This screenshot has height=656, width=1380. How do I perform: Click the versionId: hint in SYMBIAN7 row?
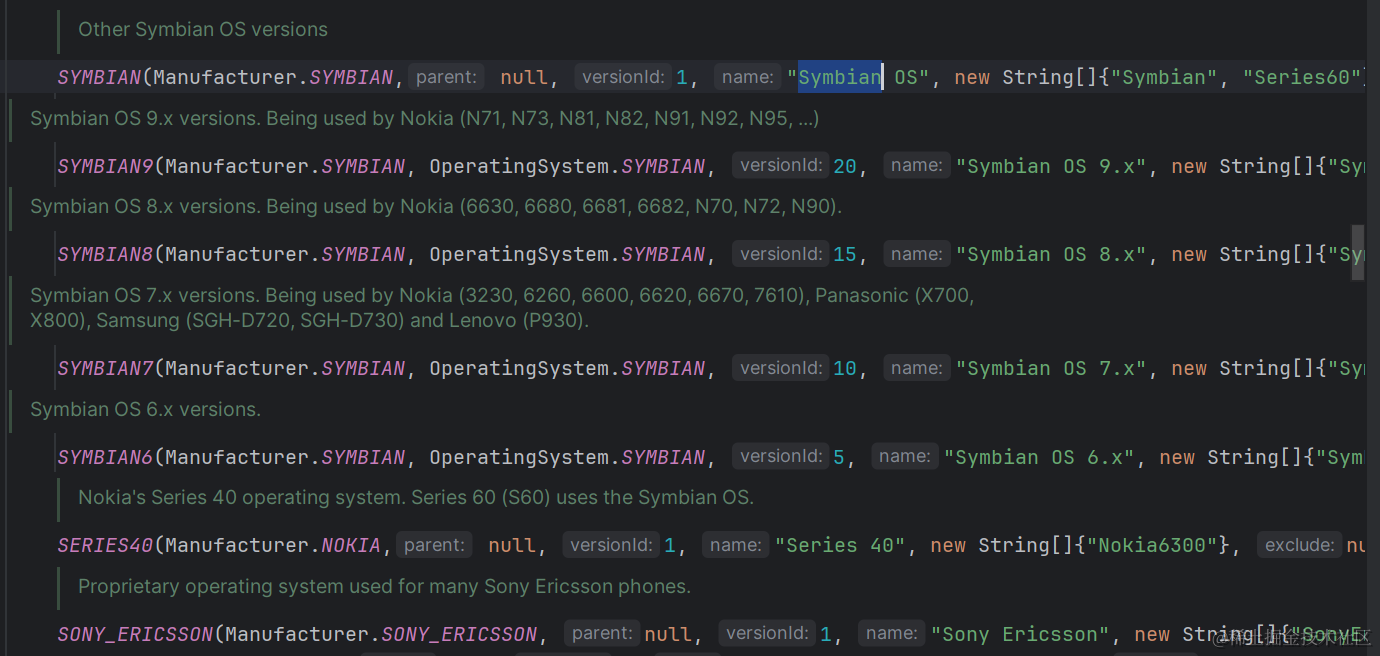(x=780, y=368)
